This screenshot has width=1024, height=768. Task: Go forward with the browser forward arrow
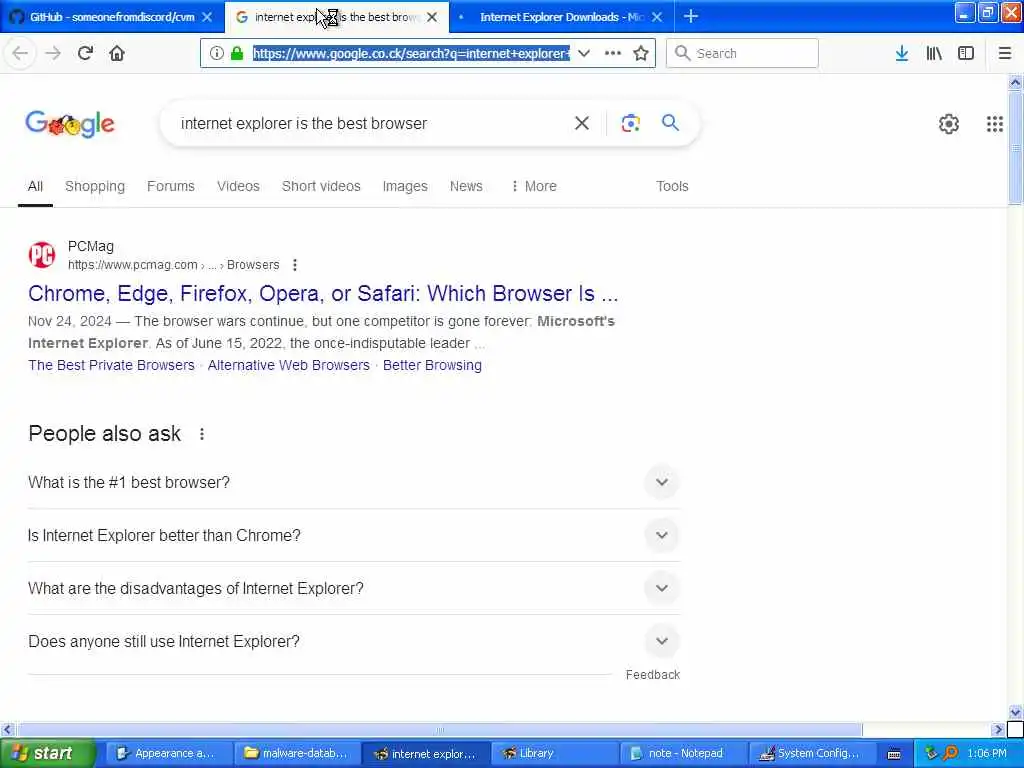click(53, 53)
